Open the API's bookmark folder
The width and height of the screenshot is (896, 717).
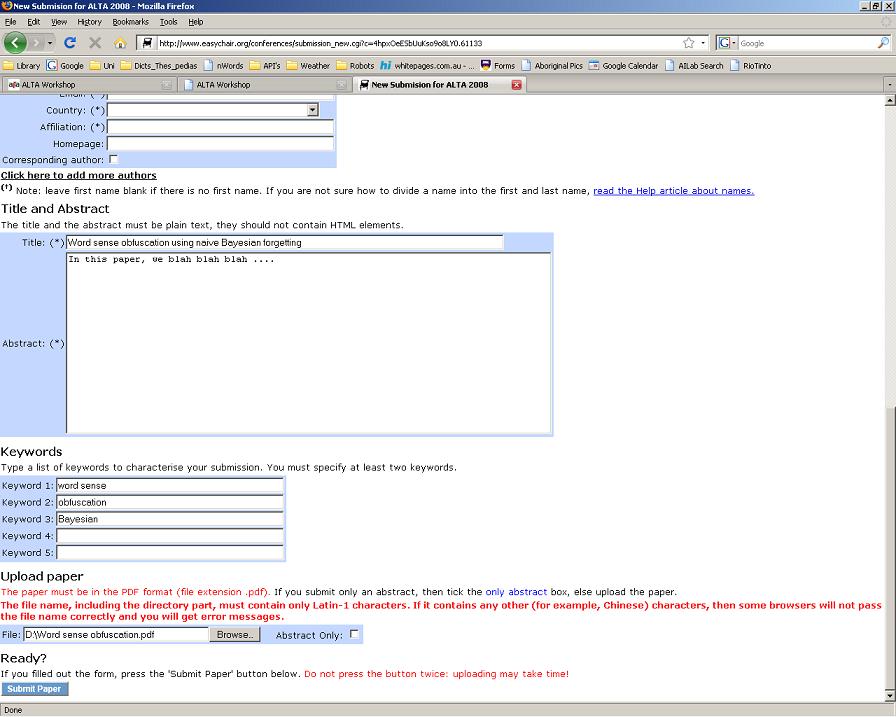tap(265, 66)
